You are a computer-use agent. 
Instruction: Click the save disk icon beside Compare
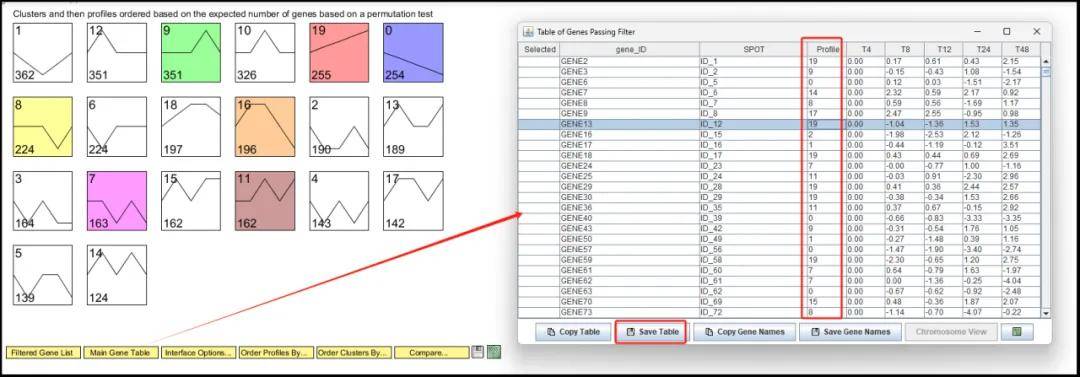(x=477, y=352)
